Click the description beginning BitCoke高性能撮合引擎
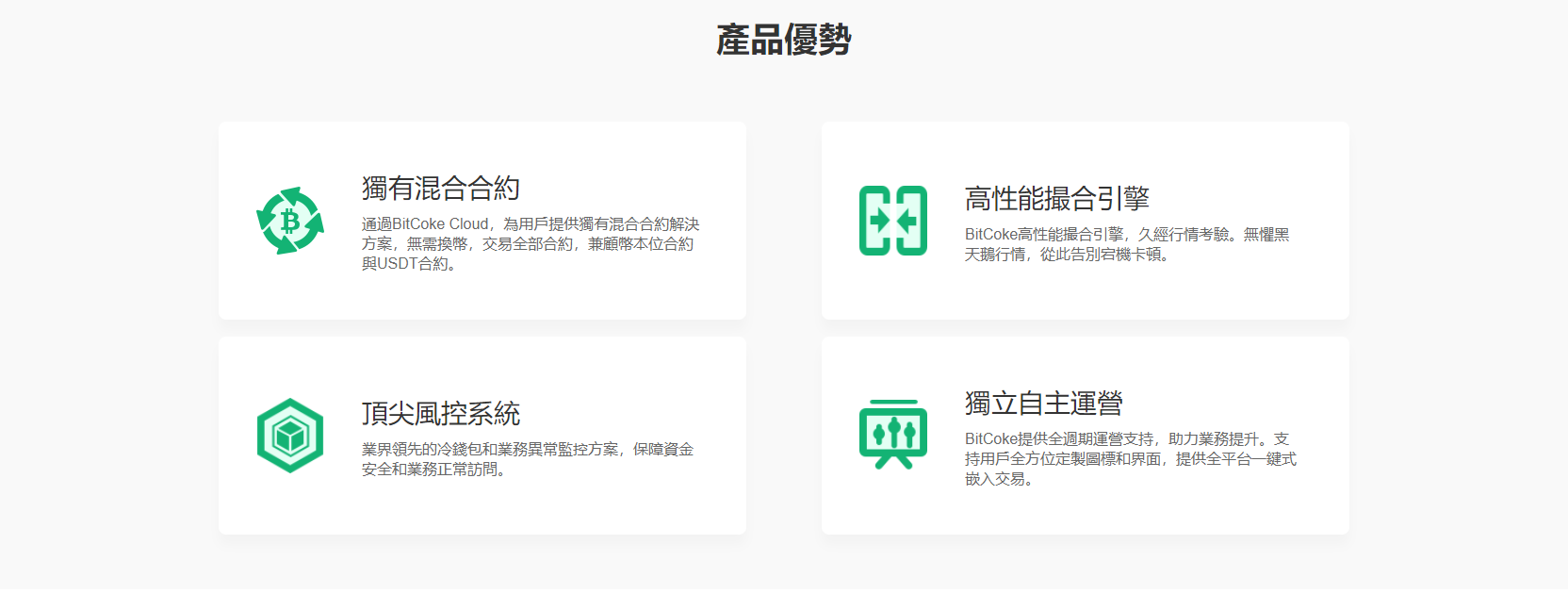Image resolution: width=1568 pixels, height=594 pixels. 1127,244
